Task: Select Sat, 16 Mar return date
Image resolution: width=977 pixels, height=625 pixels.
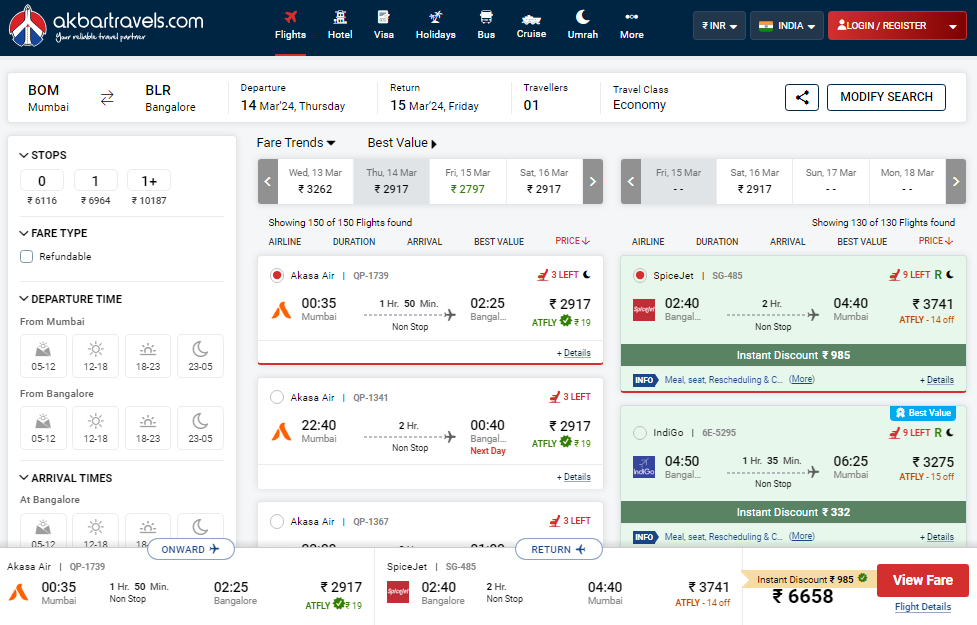Action: [x=755, y=181]
